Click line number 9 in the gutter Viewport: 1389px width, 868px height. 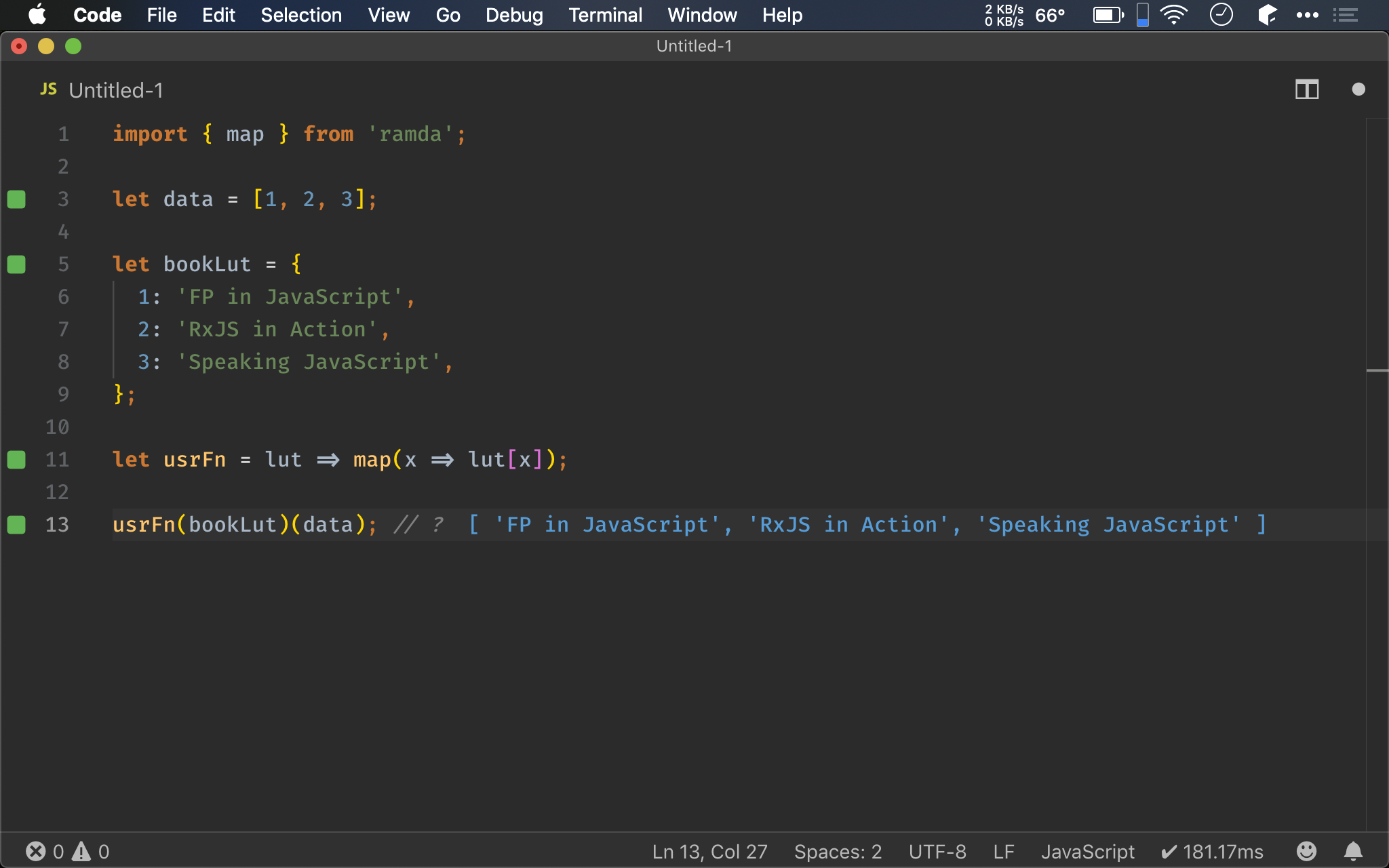[x=63, y=395]
